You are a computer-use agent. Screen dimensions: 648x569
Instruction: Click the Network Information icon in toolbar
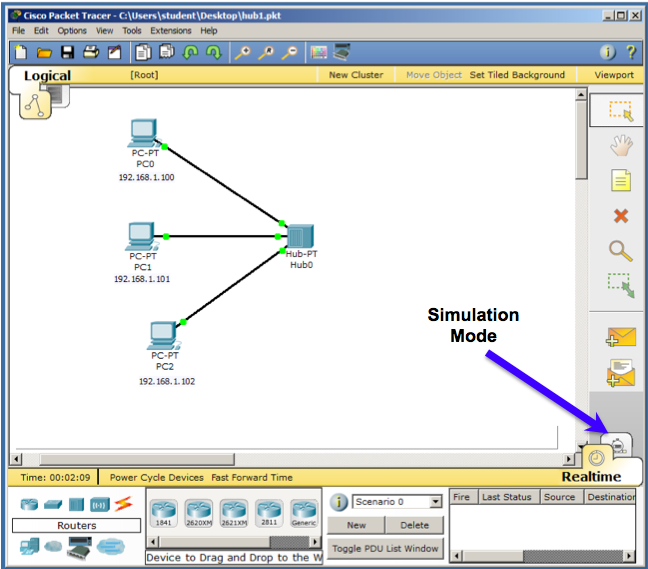pyautogui.click(x=608, y=52)
